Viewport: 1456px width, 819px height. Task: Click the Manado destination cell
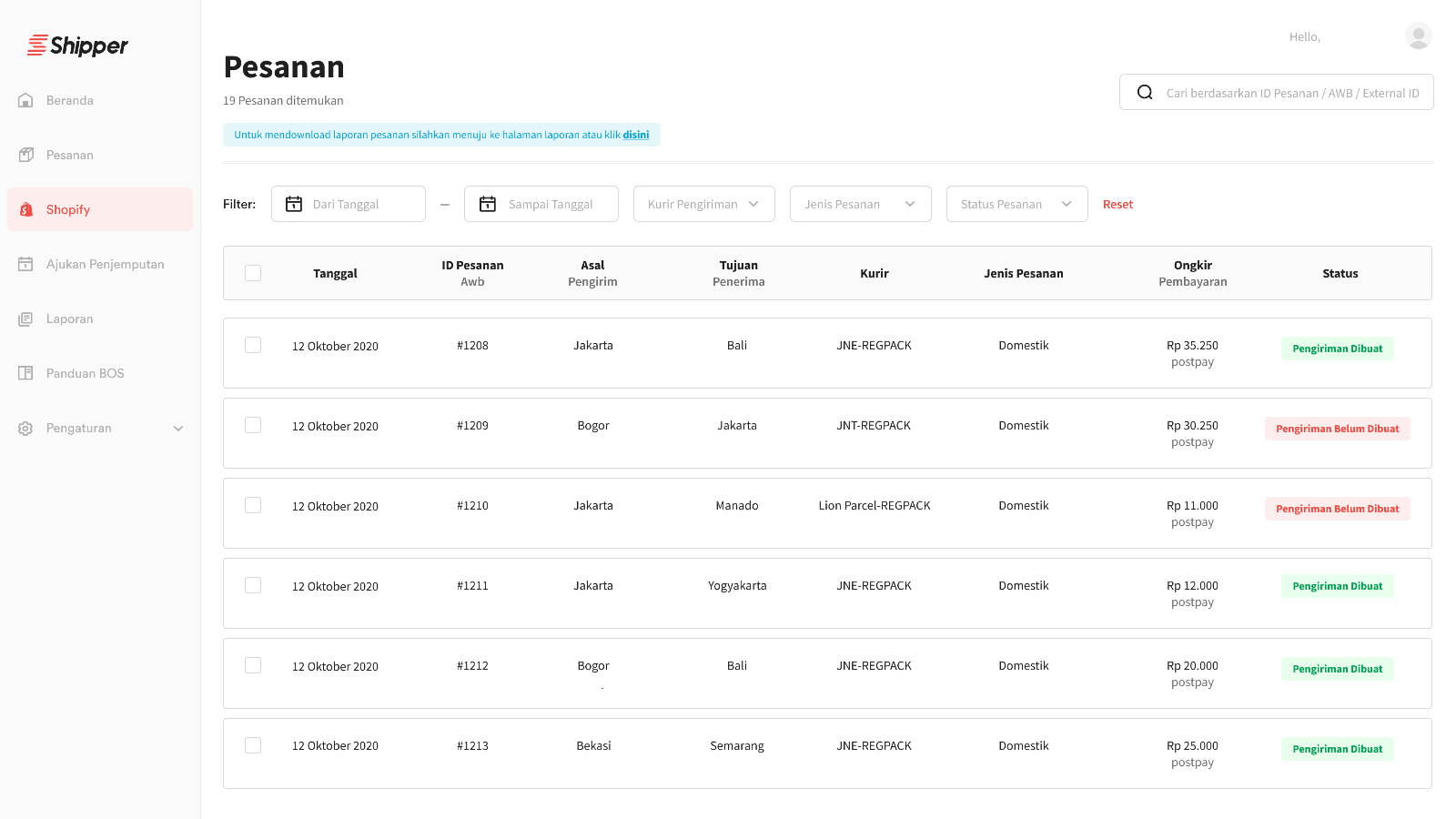point(737,506)
